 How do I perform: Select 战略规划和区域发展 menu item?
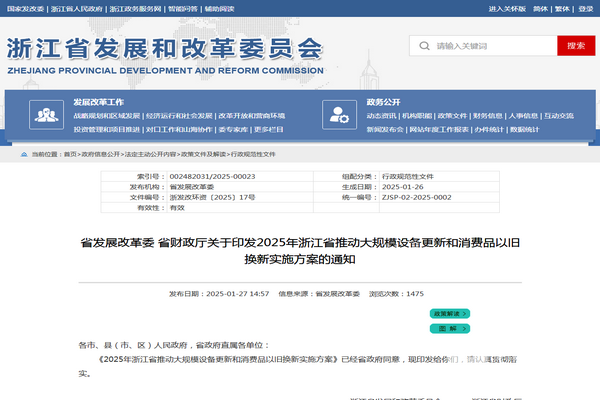click(x=106, y=115)
